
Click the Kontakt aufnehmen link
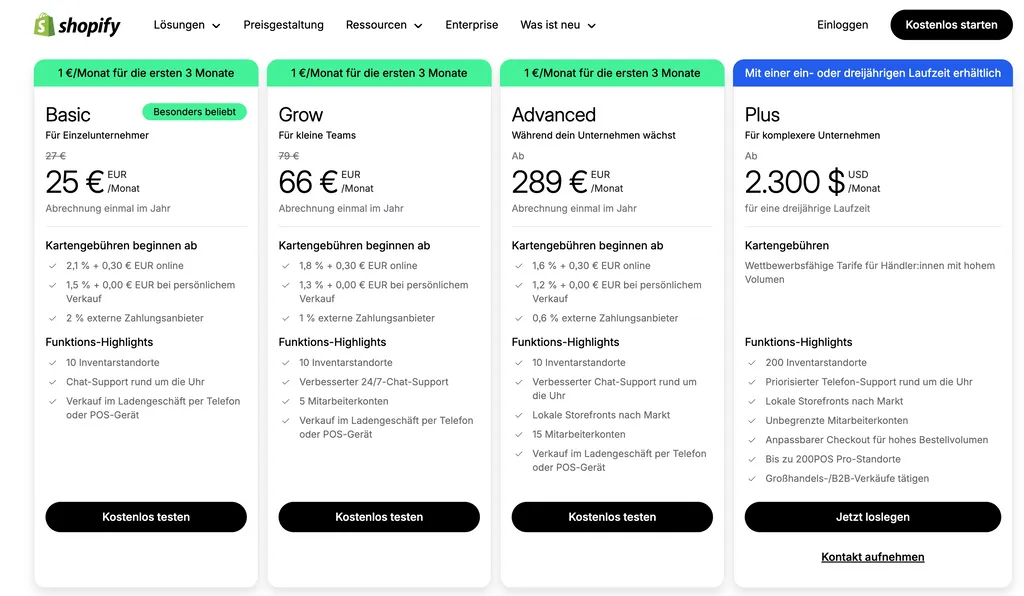click(x=872, y=557)
